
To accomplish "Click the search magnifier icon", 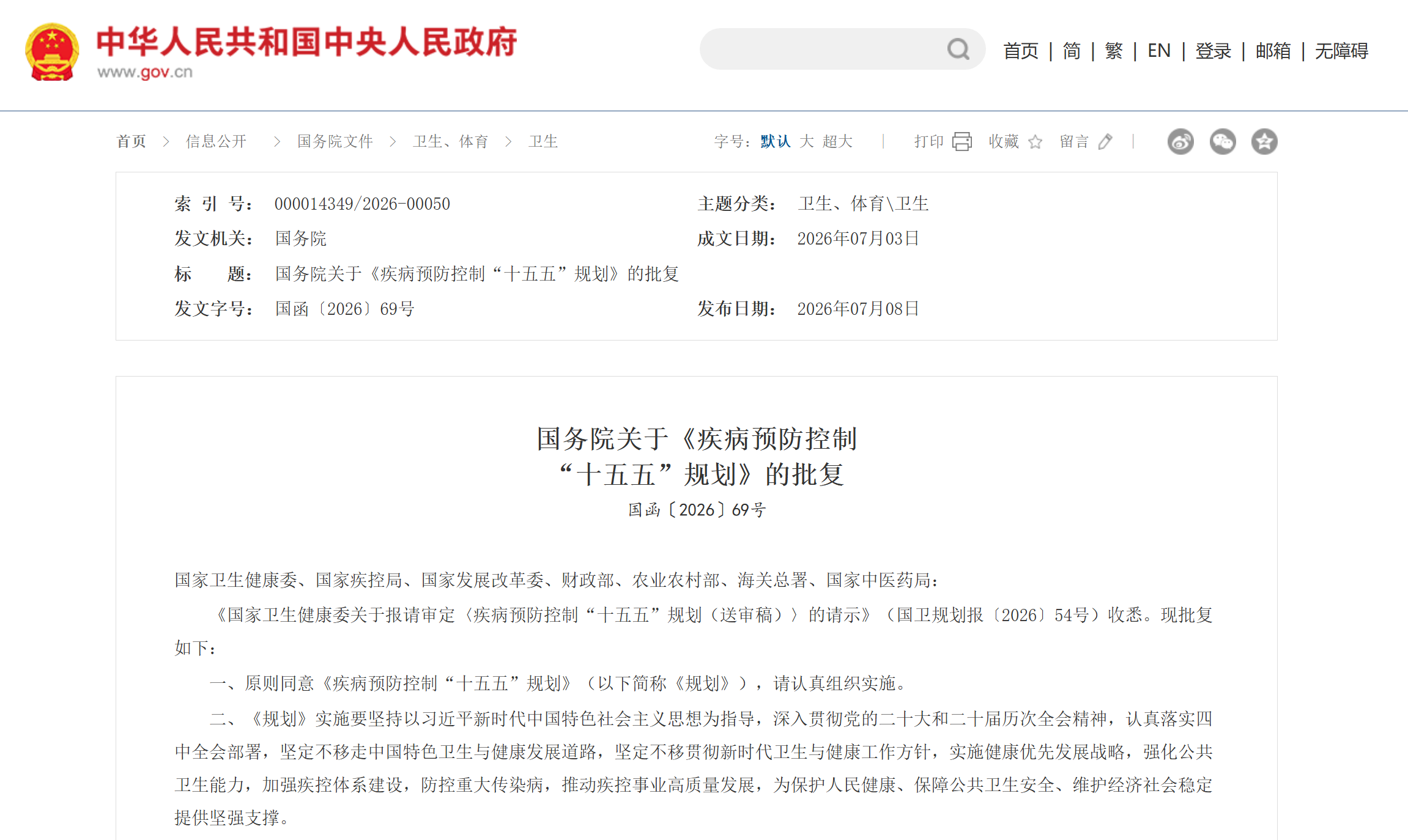I will pos(958,49).
